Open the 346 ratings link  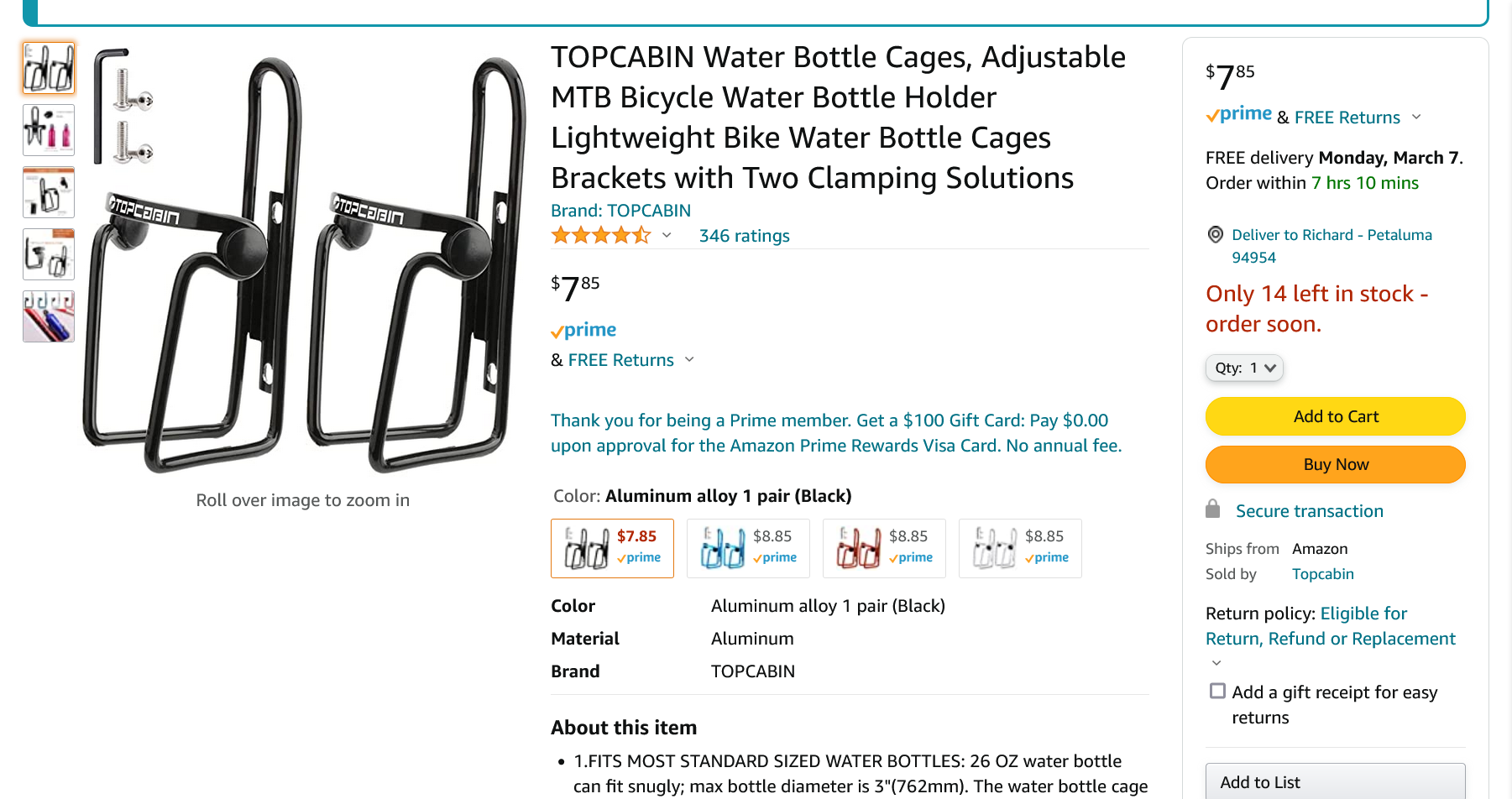pyautogui.click(x=744, y=236)
